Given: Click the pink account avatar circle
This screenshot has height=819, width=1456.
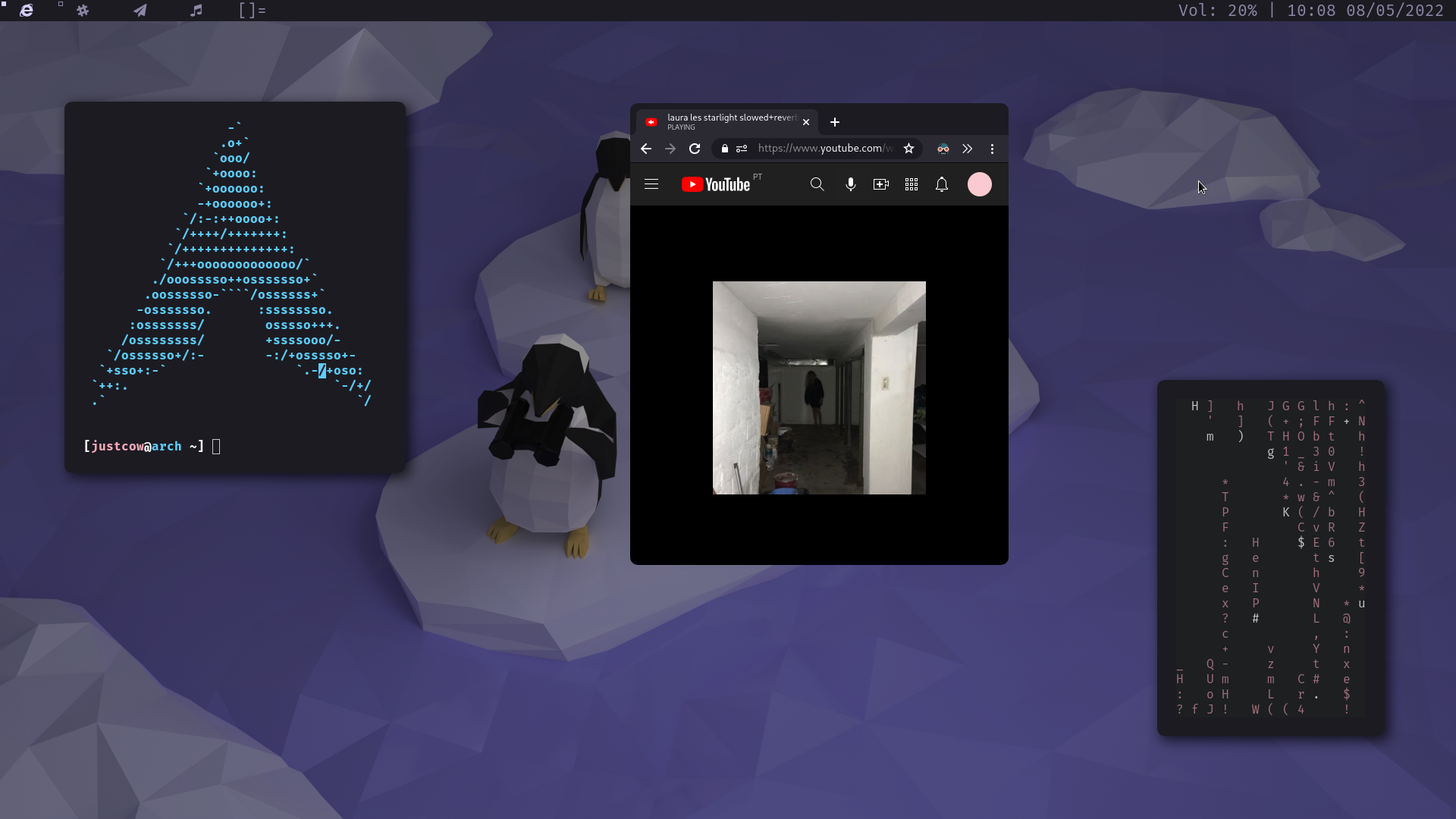Looking at the screenshot, I should 979,184.
